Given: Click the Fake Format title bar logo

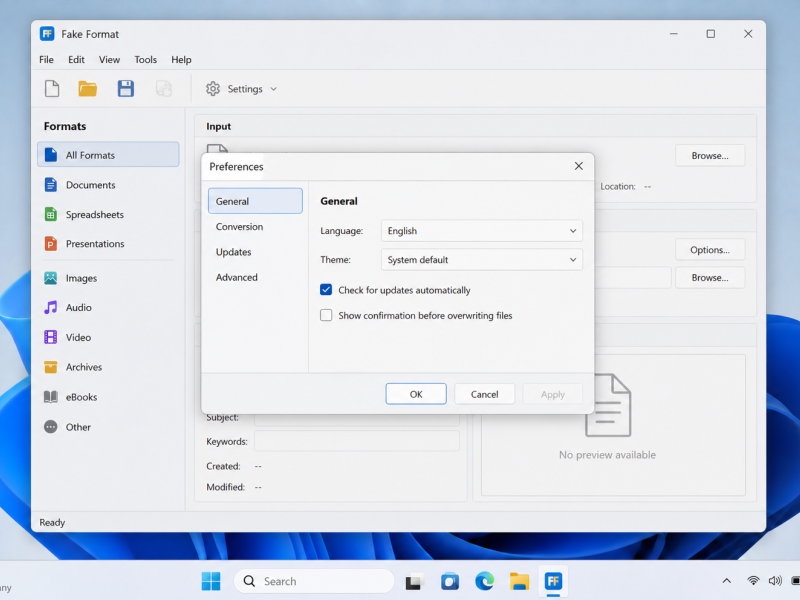Looking at the screenshot, I should pyautogui.click(x=47, y=34).
